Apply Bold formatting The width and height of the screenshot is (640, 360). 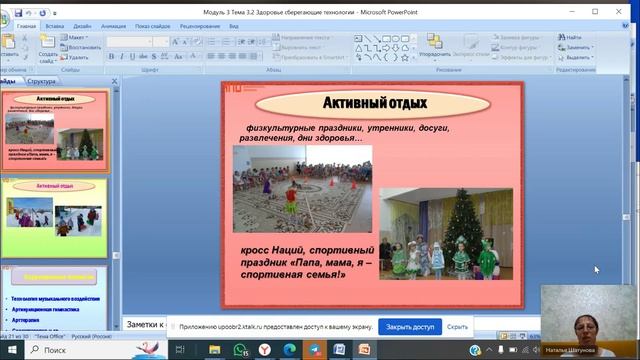tap(111, 56)
